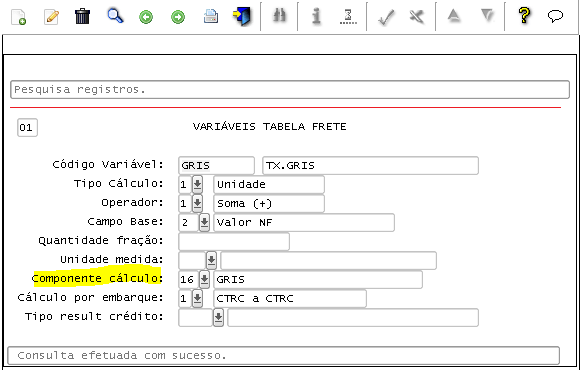Image resolution: width=584 pixels, height=370 pixels.
Task: Click the Código Variável field with GRIS
Action: point(216,165)
